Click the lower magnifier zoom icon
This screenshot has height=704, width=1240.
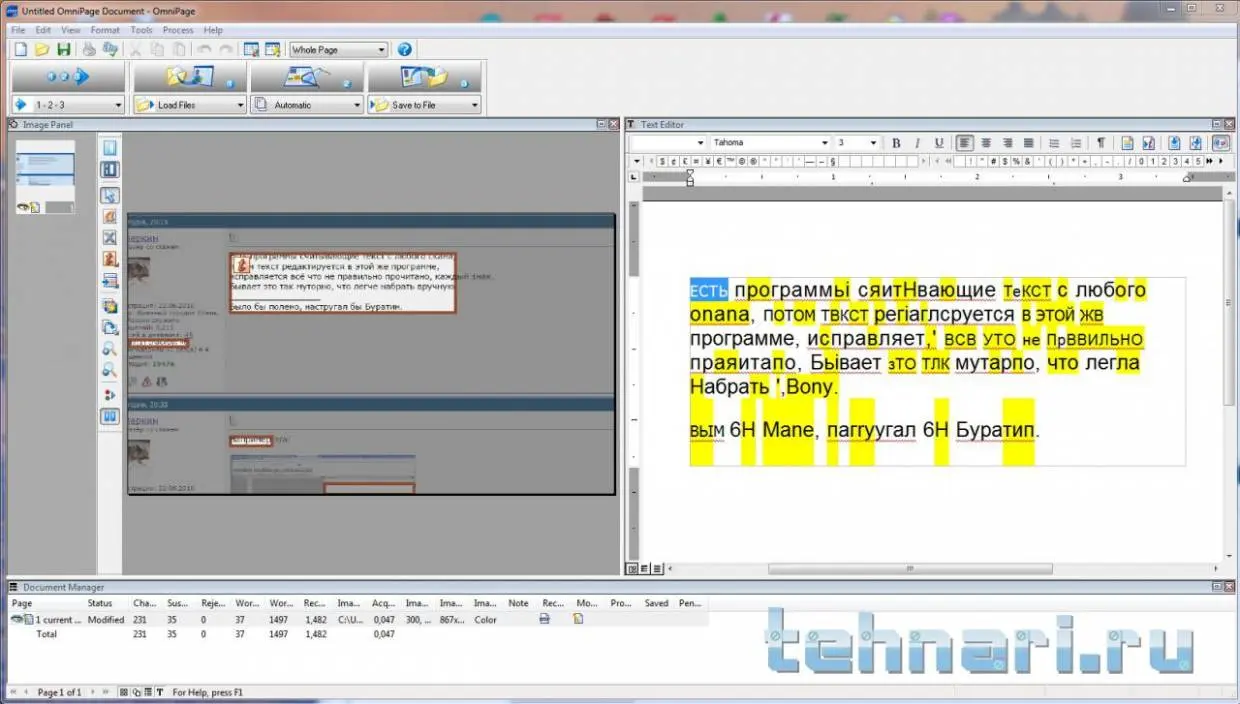[x=110, y=371]
